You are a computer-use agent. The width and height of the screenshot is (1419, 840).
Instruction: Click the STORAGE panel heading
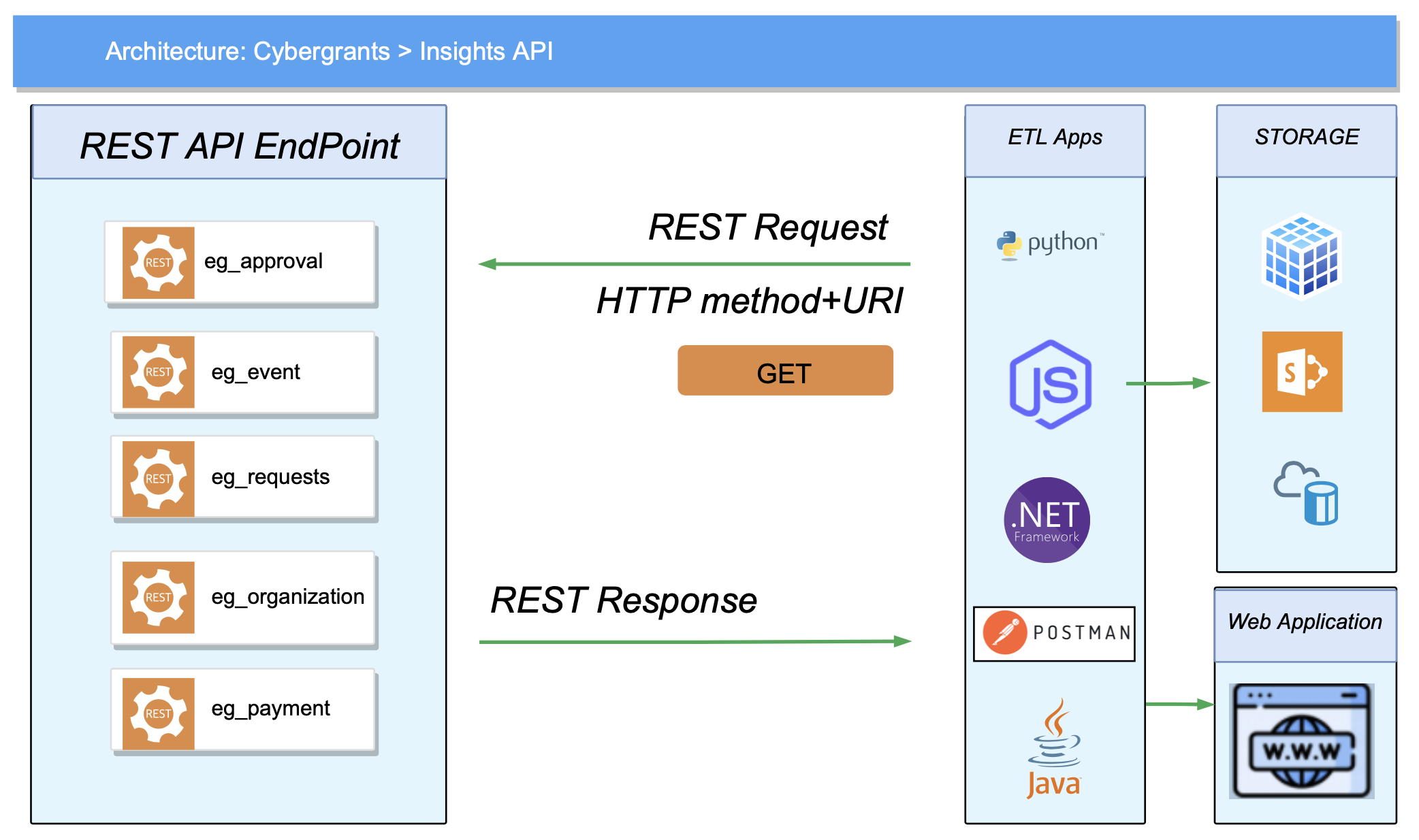[1307, 138]
